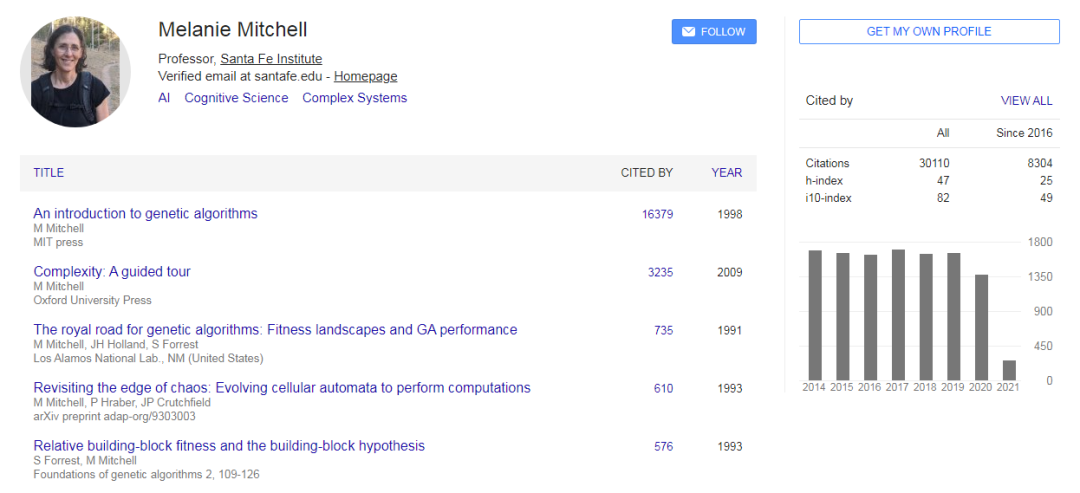Sort publications by Cited By header
Viewport: 1080px width, 493px height.
(x=646, y=173)
